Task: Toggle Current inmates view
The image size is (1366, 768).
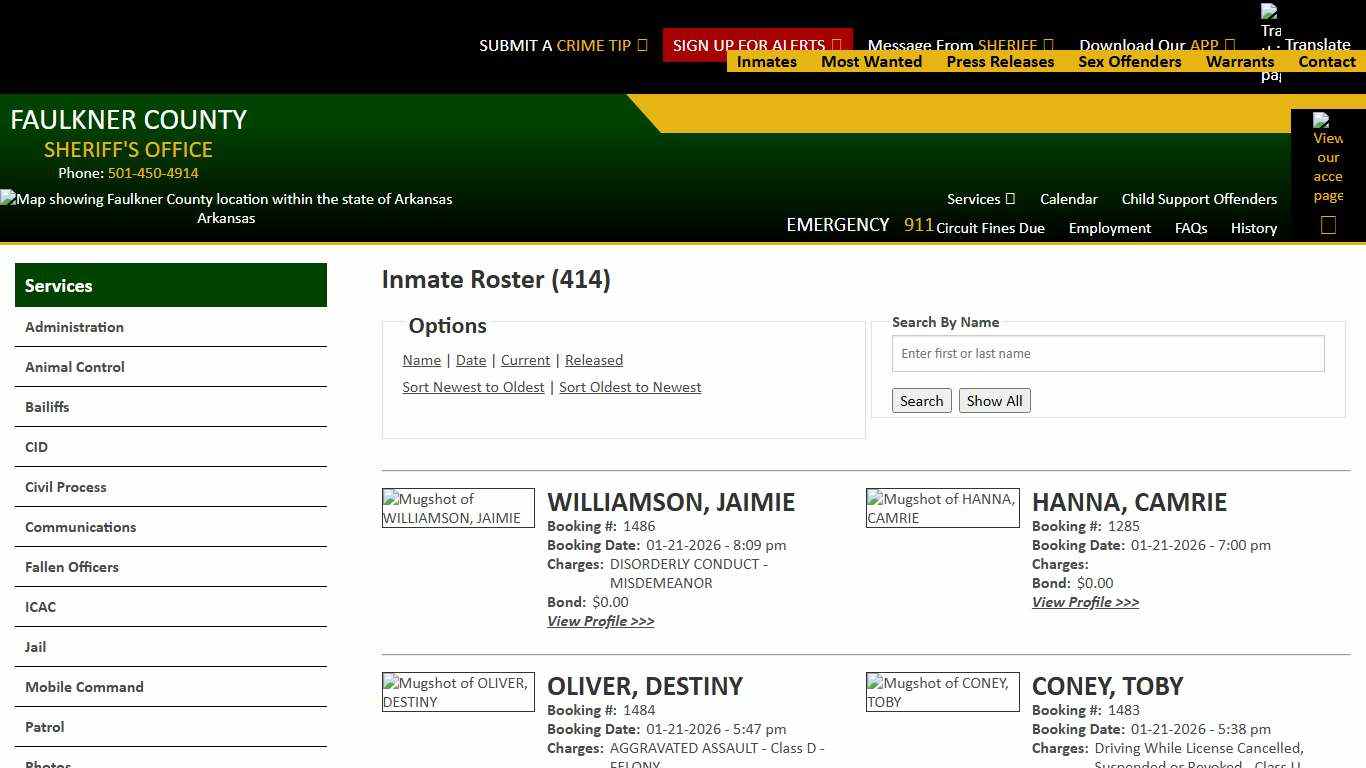Action: coord(525,360)
